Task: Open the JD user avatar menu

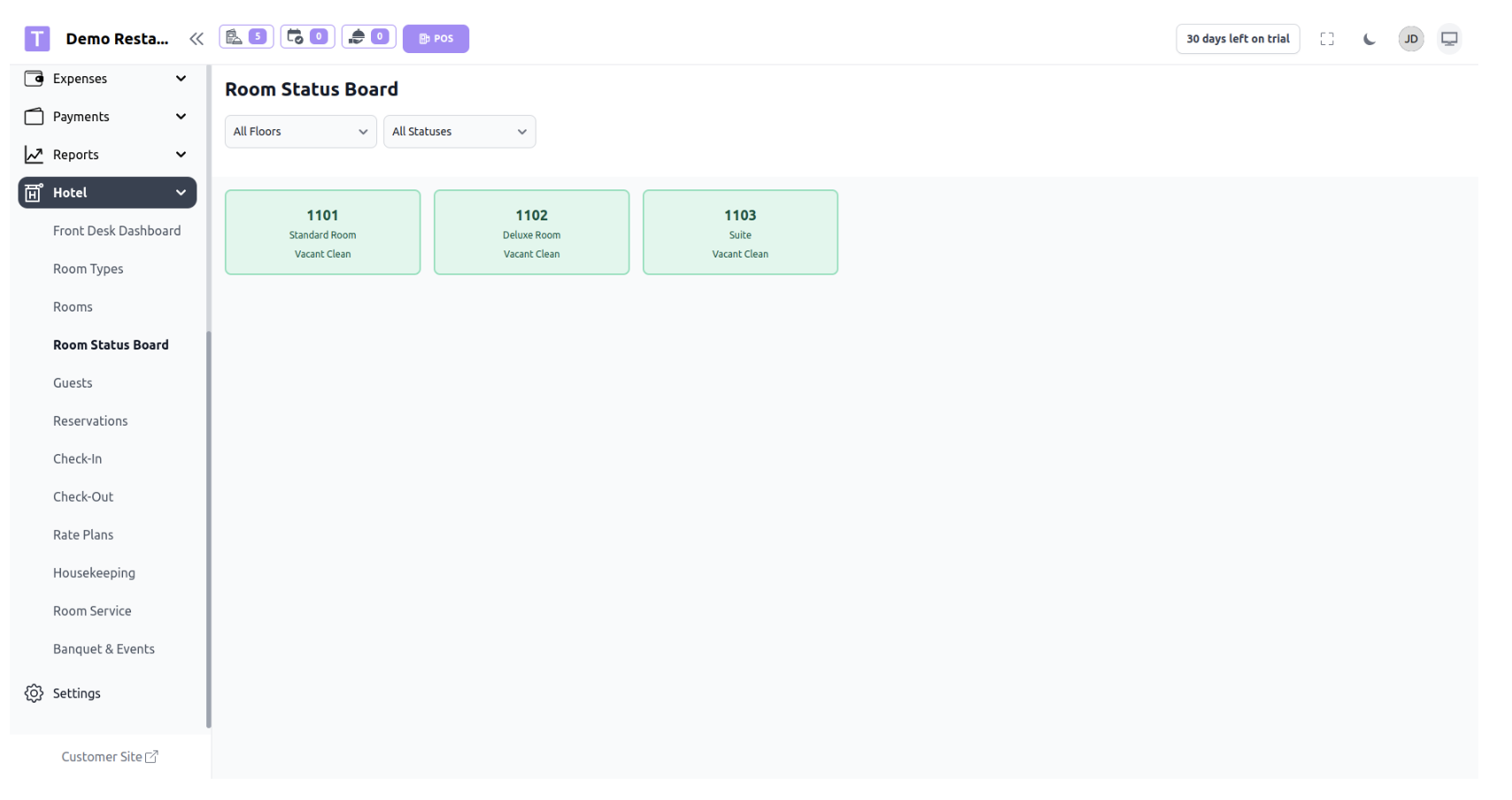Action: coord(1411,39)
